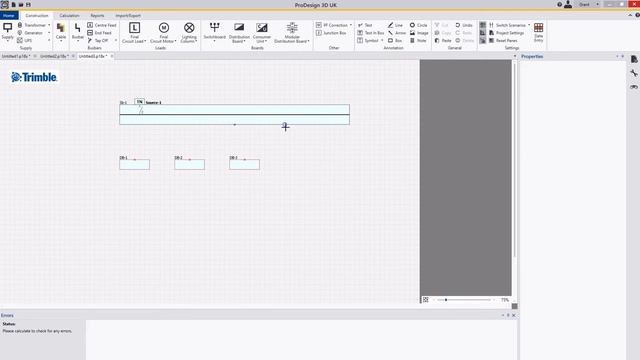Insert a Lighting Column

click(189, 33)
